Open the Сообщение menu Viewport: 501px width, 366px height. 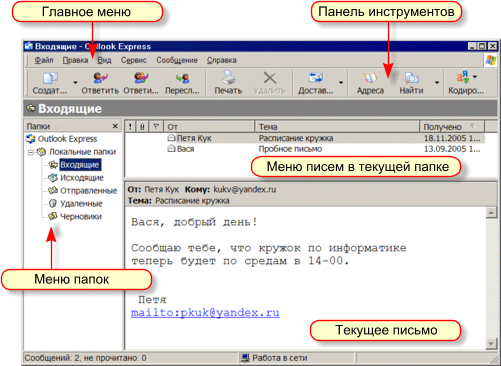pos(177,60)
